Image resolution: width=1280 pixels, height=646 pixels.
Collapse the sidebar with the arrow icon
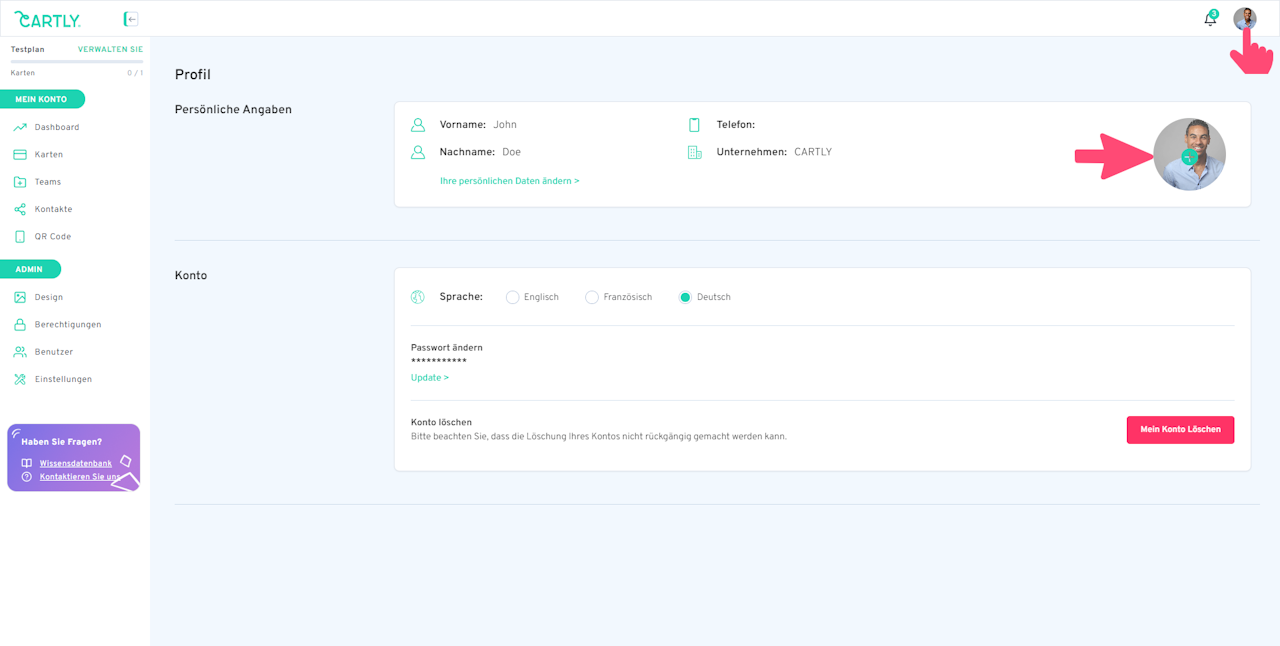pyautogui.click(x=130, y=19)
